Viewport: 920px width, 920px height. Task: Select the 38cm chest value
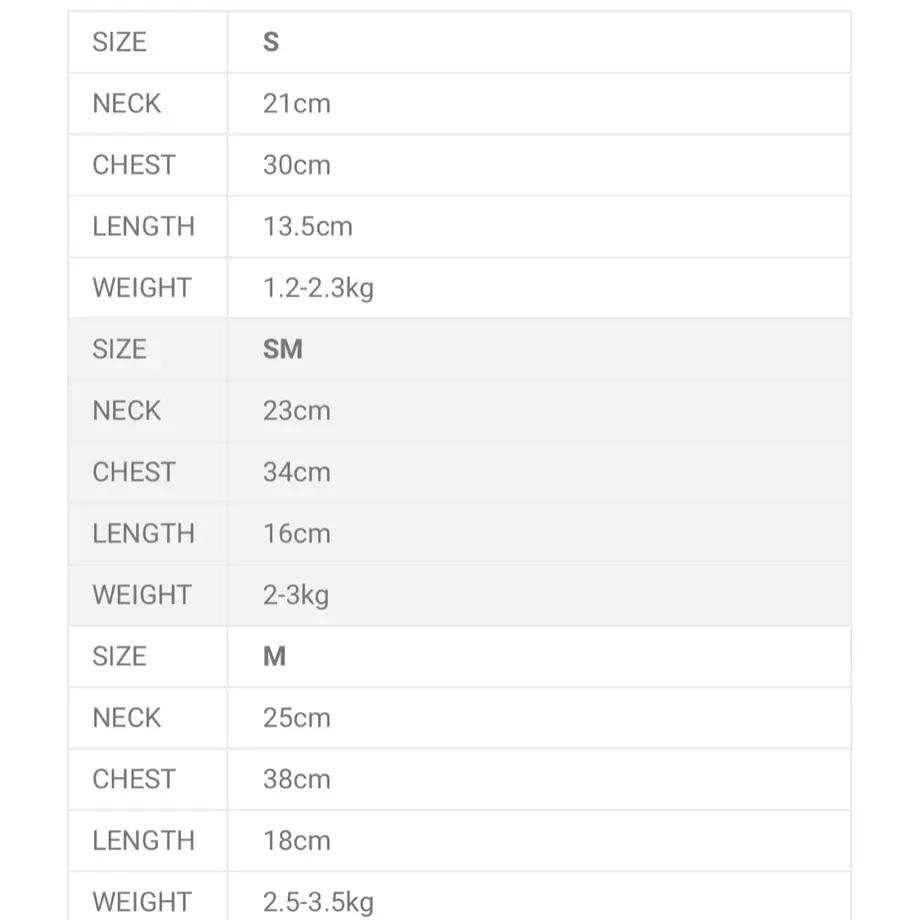click(297, 779)
